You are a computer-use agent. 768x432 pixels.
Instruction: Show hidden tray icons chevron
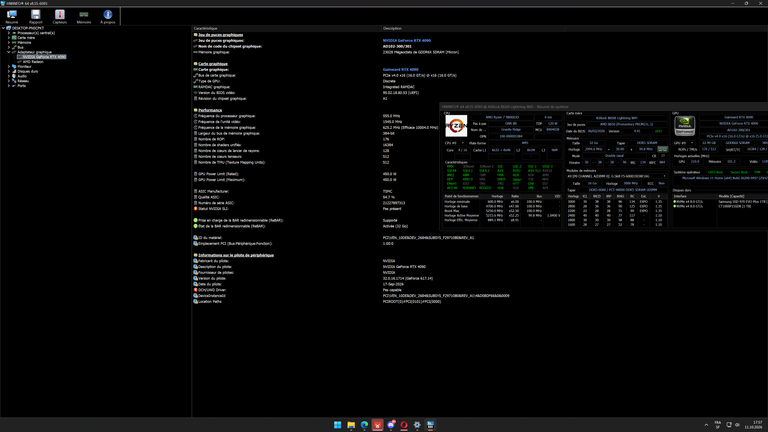tap(706, 425)
